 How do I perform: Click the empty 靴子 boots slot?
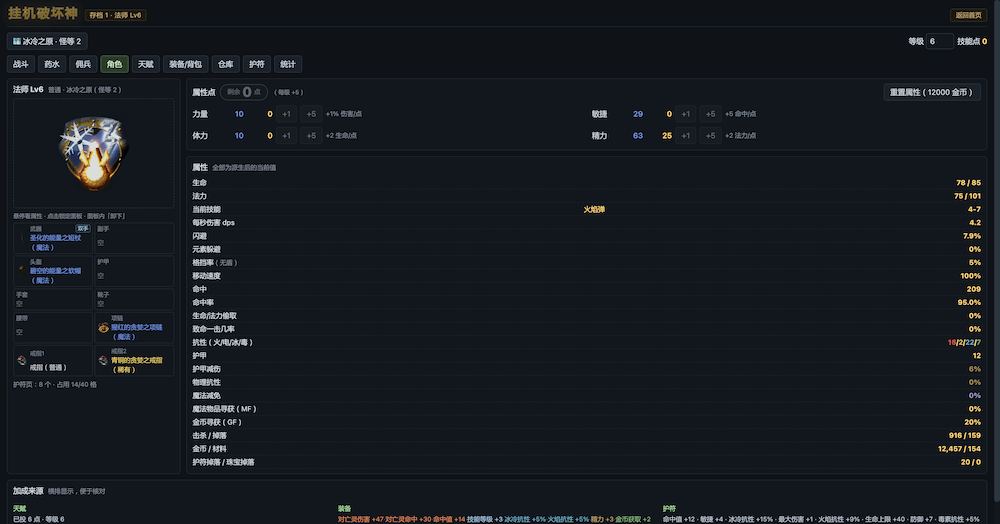(x=135, y=300)
